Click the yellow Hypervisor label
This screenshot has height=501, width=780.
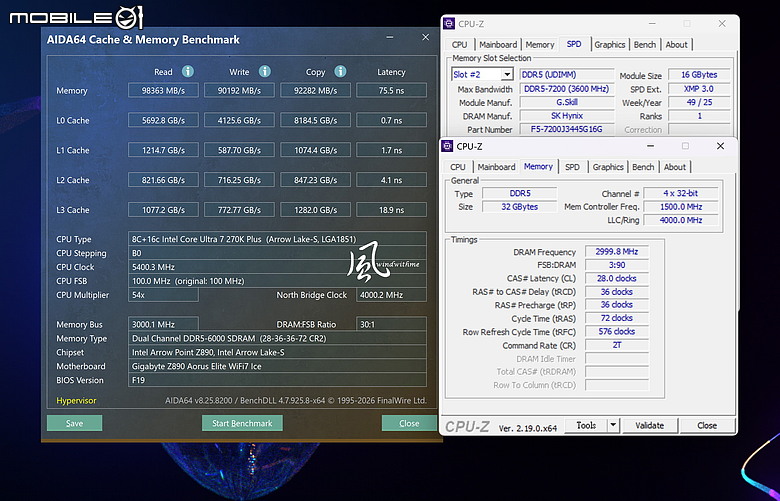pos(76,401)
